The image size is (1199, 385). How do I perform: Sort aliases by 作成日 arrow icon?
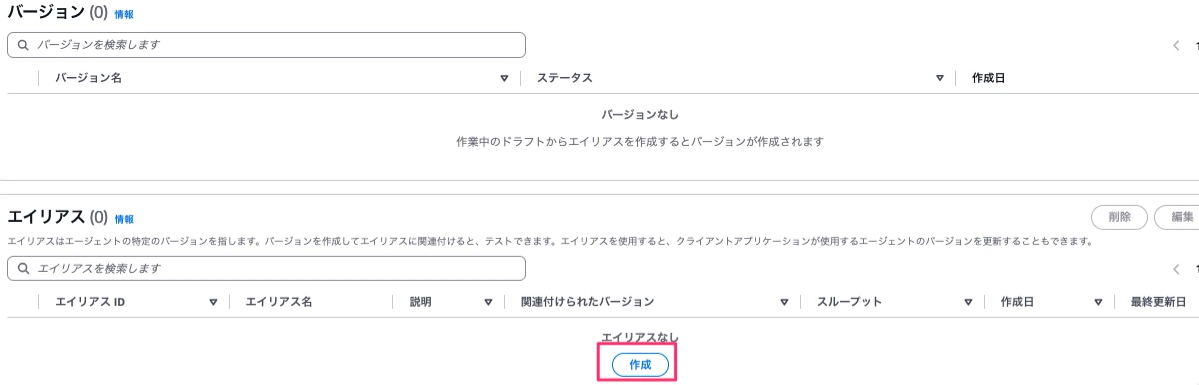pyautogui.click(x=1098, y=302)
